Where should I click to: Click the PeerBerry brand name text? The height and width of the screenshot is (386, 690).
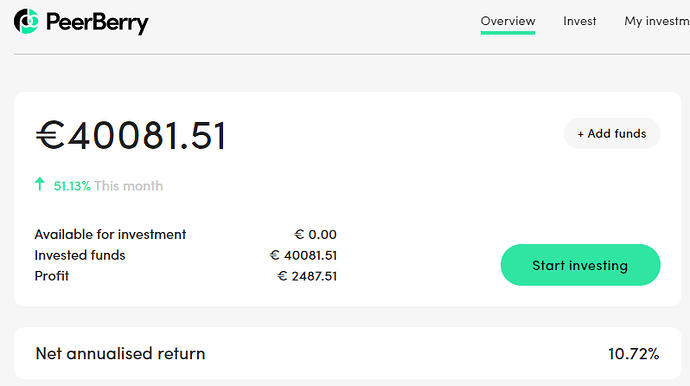pyautogui.click(x=97, y=23)
